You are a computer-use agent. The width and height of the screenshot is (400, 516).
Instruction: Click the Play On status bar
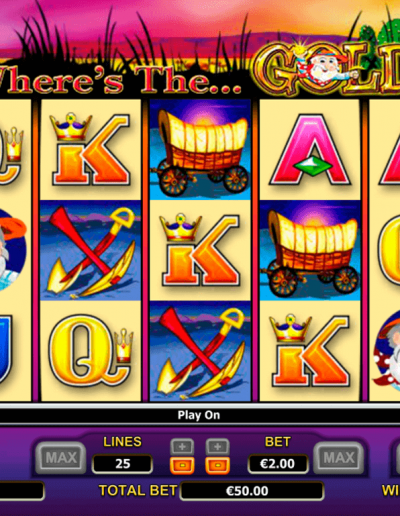pyautogui.click(x=199, y=415)
